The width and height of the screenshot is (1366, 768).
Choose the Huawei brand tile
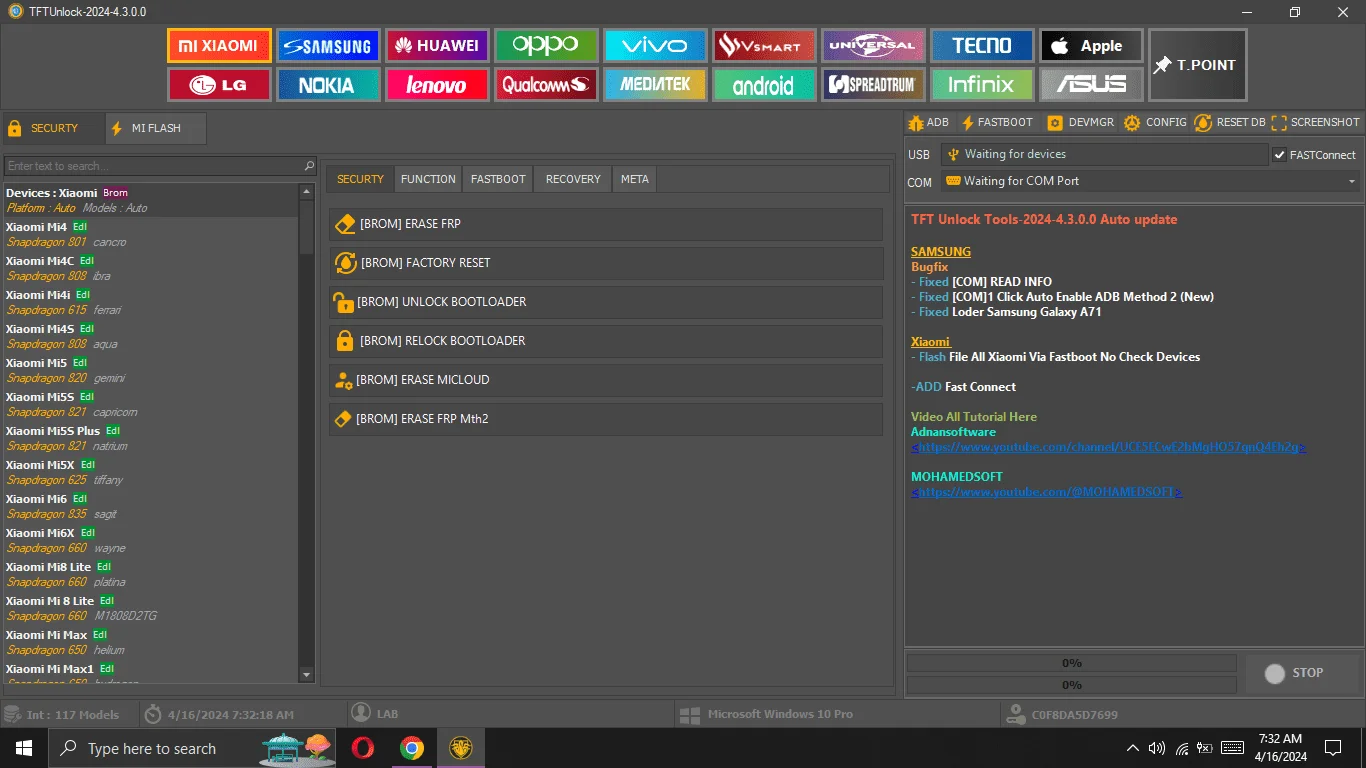click(x=436, y=46)
